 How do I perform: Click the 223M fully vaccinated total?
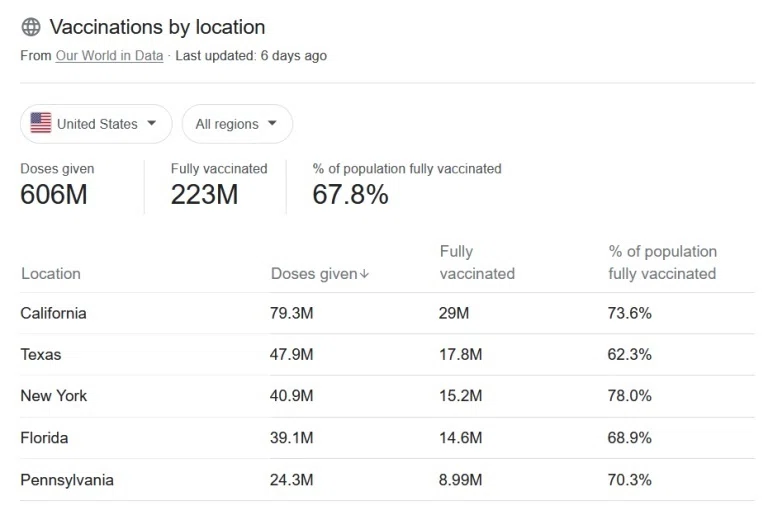[205, 194]
